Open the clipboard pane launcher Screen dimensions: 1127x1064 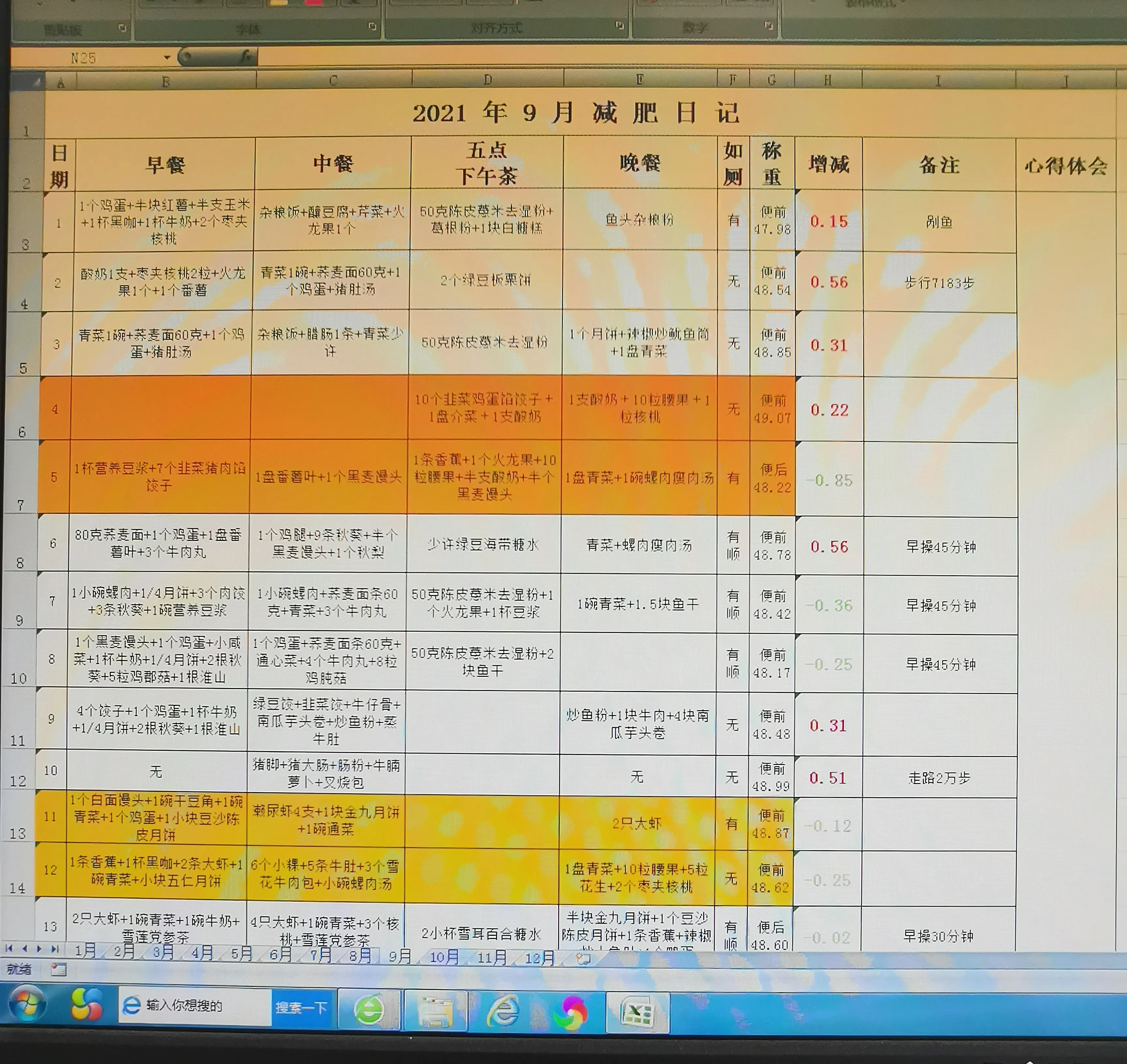coord(122,27)
